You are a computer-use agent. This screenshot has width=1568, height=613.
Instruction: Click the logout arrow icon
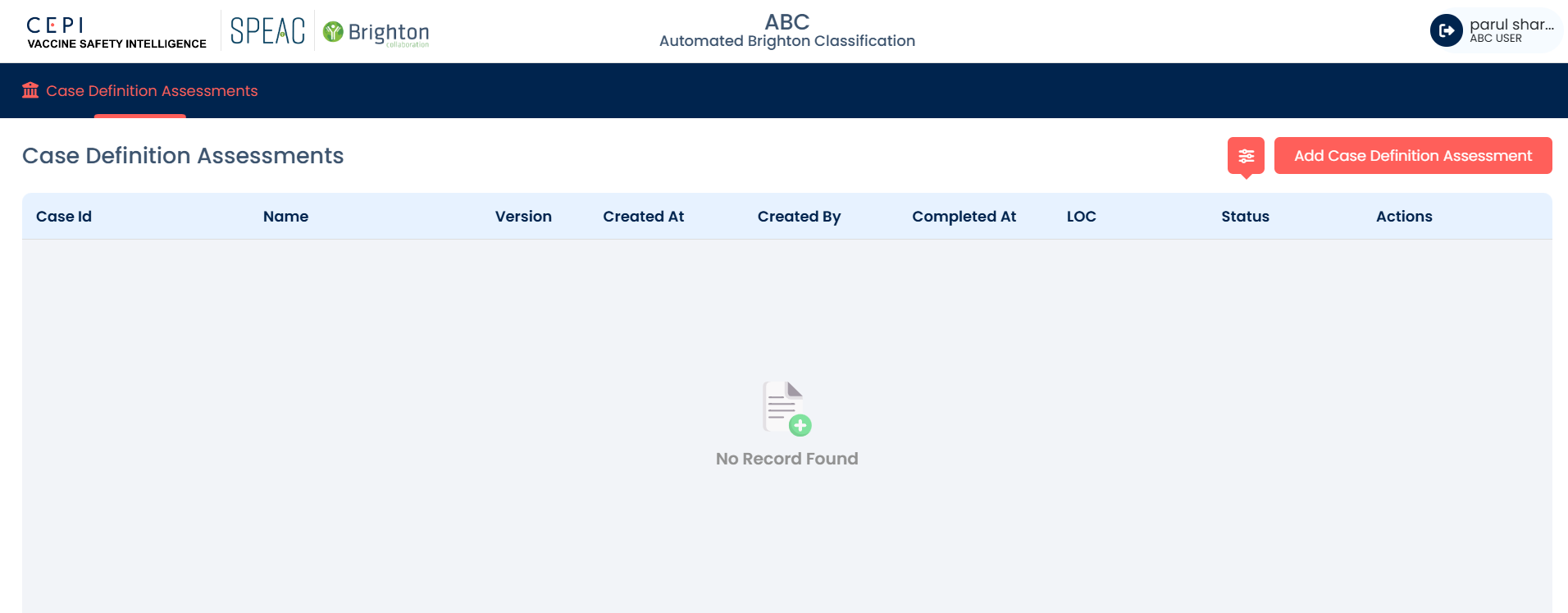coord(1446,31)
